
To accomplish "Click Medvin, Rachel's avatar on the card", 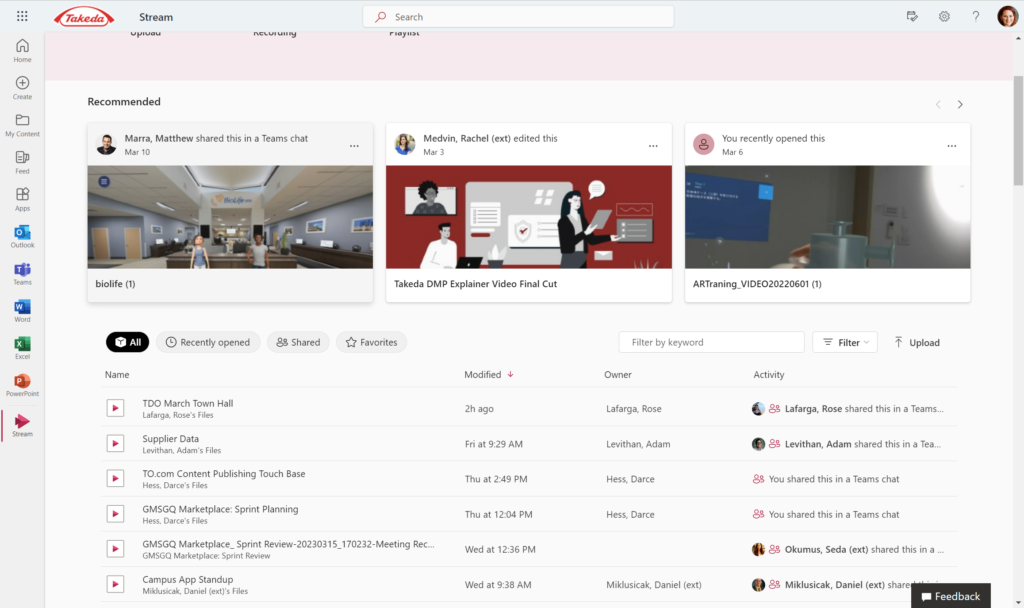I will pos(404,144).
